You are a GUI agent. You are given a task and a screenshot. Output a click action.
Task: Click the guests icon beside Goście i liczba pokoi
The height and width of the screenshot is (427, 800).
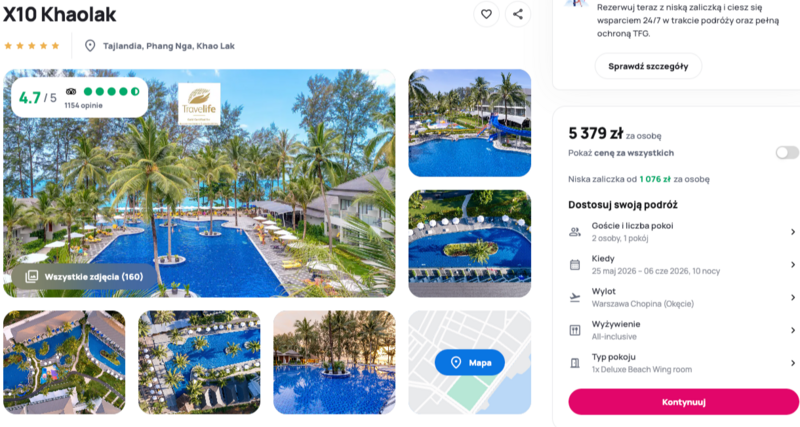tap(575, 232)
